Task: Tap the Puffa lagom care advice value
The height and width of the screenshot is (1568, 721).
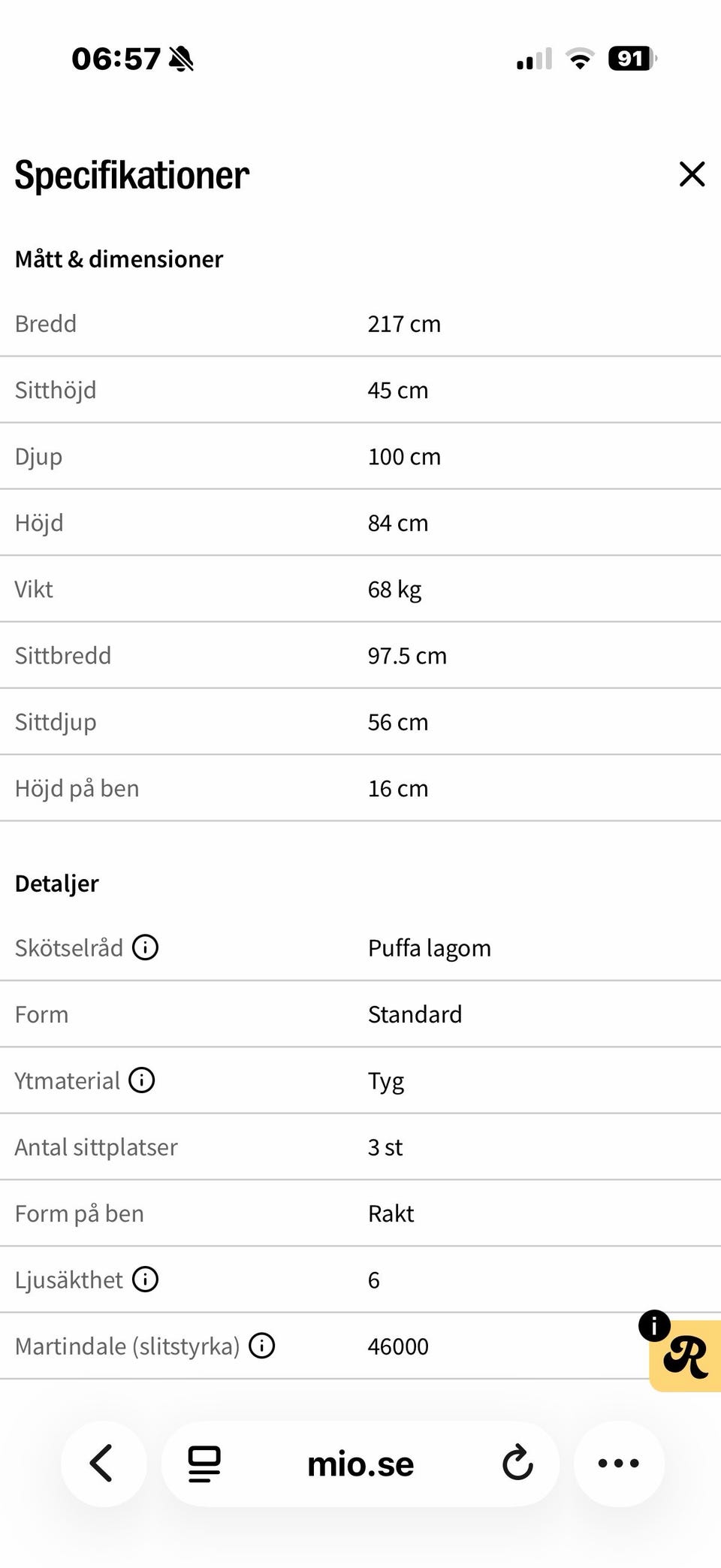Action: click(x=430, y=948)
